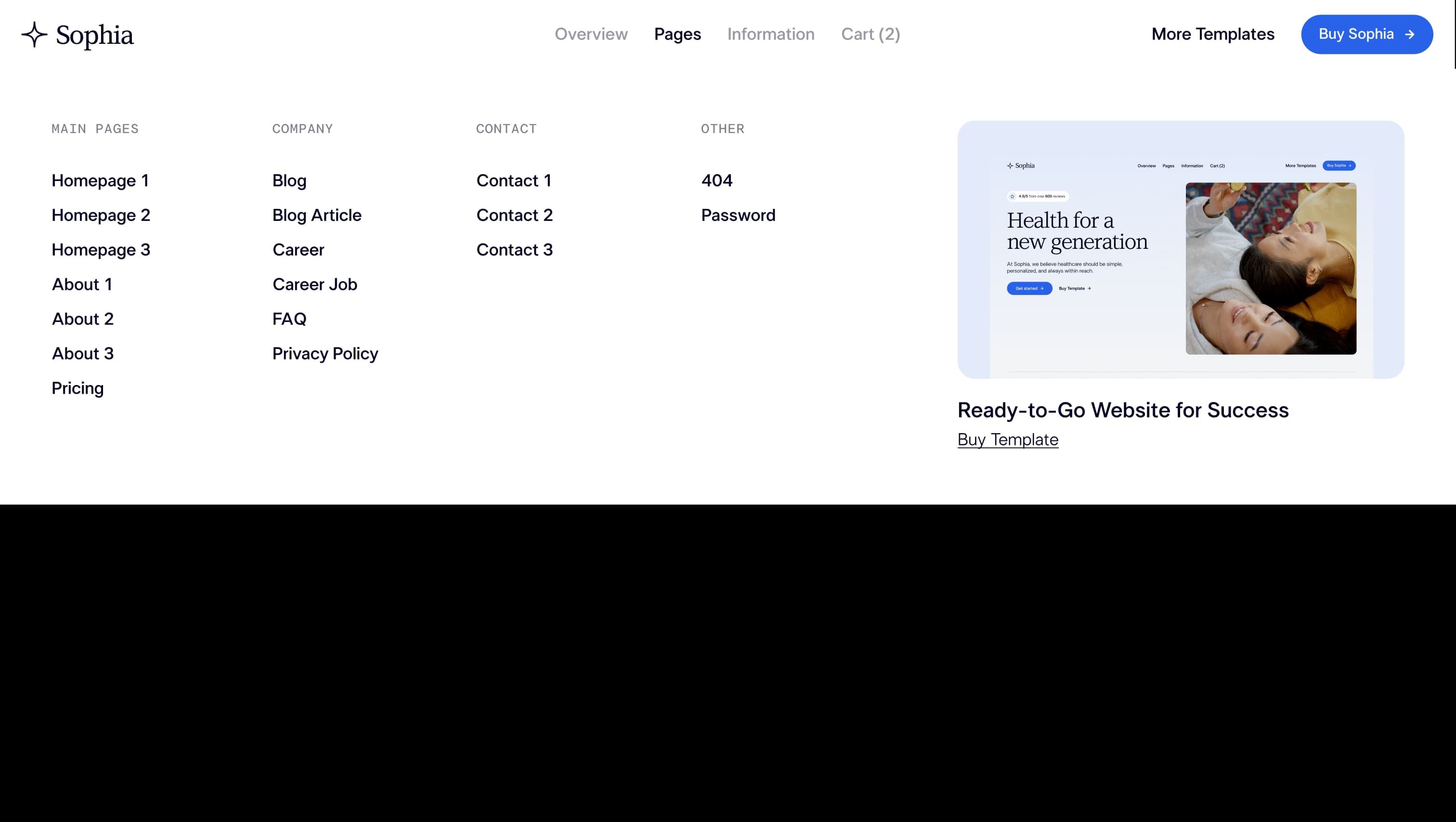
Task: Click the template preview thumbnail image
Action: click(1181, 249)
